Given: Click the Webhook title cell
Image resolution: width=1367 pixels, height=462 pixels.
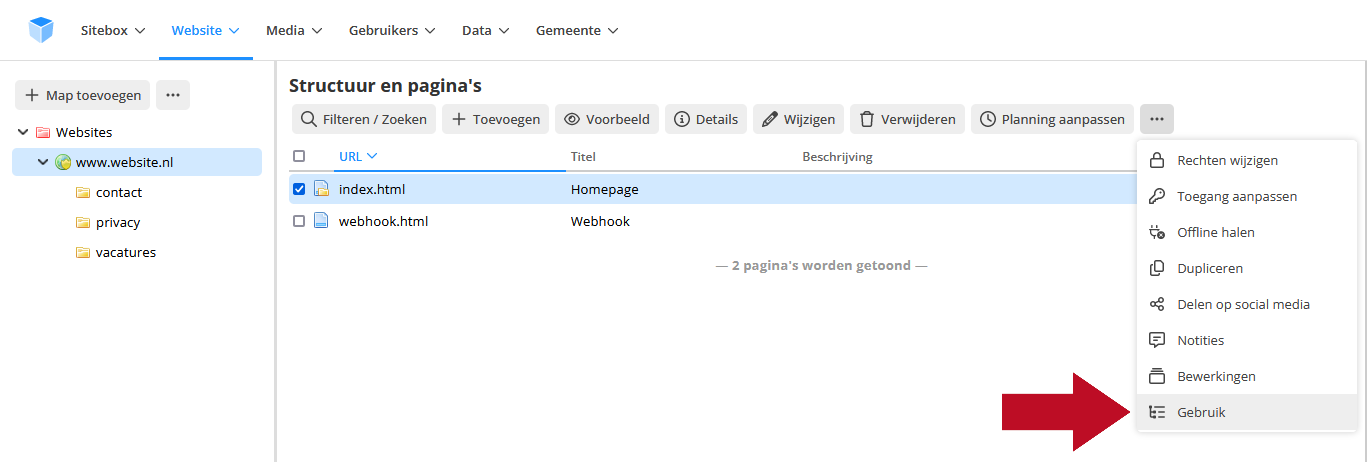Looking at the screenshot, I should click(600, 221).
